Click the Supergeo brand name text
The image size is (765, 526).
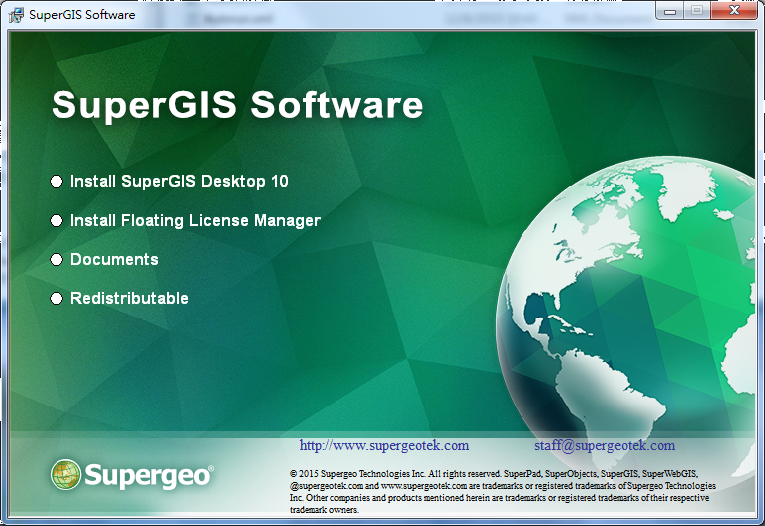[149, 475]
